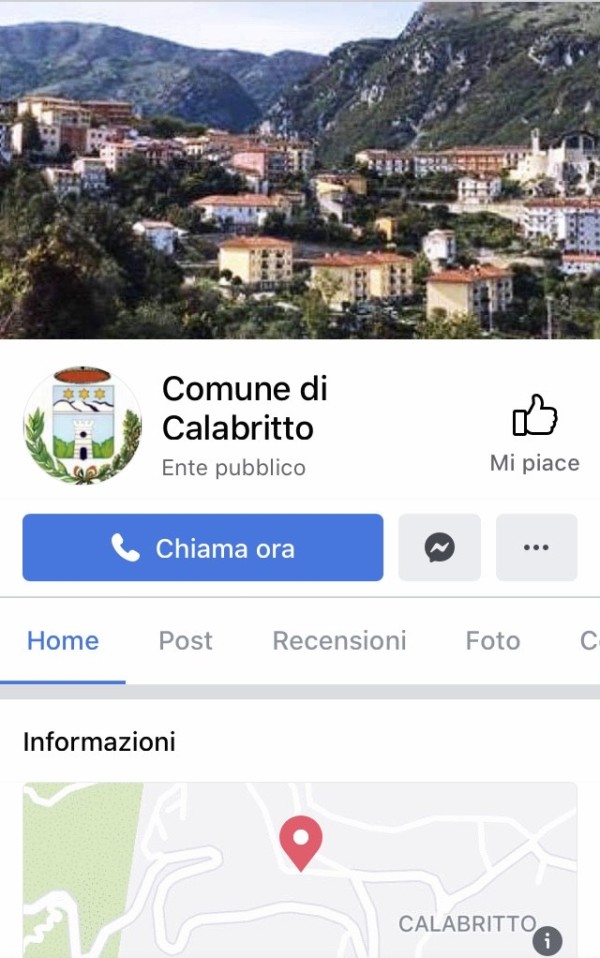Open the partially visible tab after Foto
This screenshot has width=600, height=958.
(x=589, y=641)
